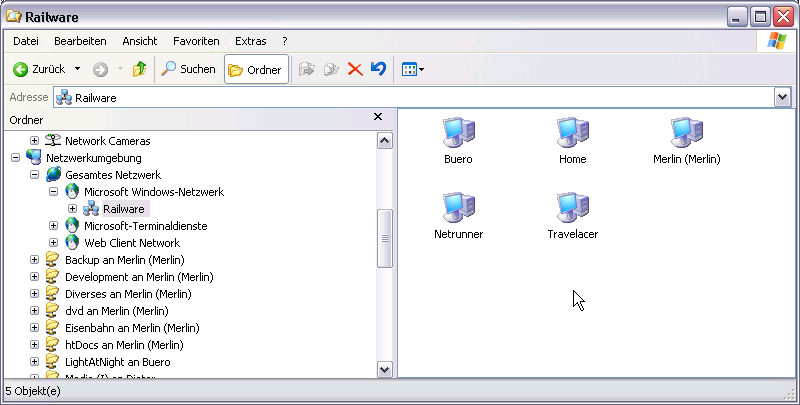Click the folder tree scrollbar thumb
This screenshot has height=405, width=800.
385,238
